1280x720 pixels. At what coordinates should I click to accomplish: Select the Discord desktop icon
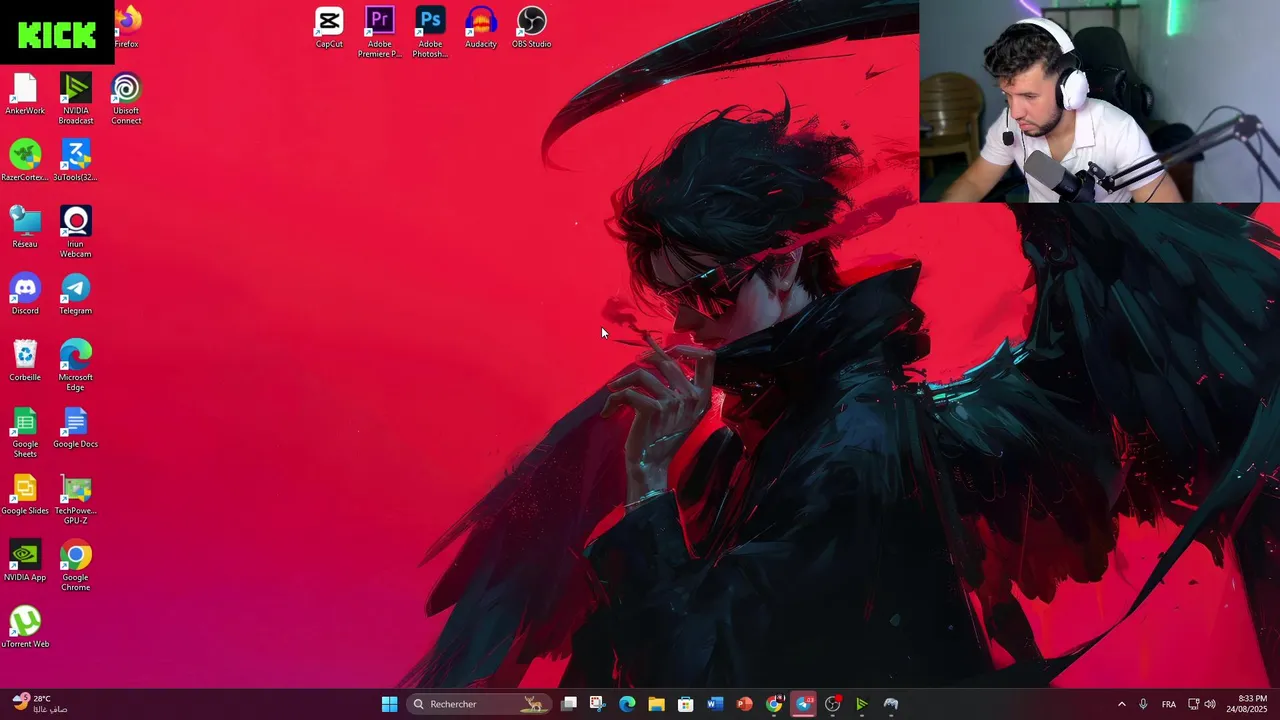[x=25, y=294]
